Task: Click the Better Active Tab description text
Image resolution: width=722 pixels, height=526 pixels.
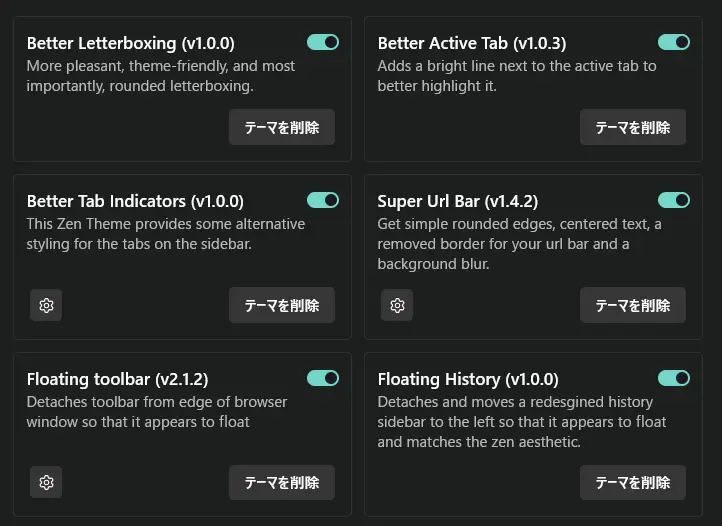Action: (x=517, y=76)
